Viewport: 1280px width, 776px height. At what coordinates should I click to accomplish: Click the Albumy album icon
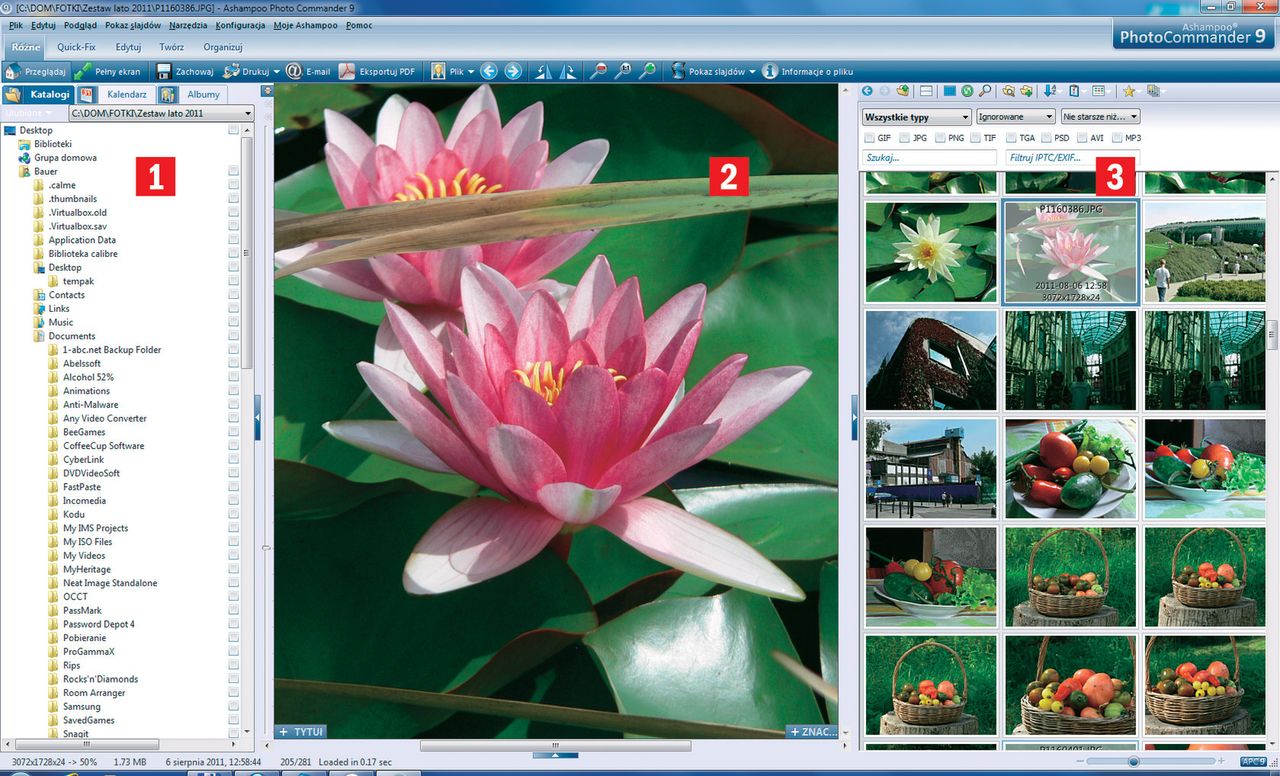pos(167,94)
